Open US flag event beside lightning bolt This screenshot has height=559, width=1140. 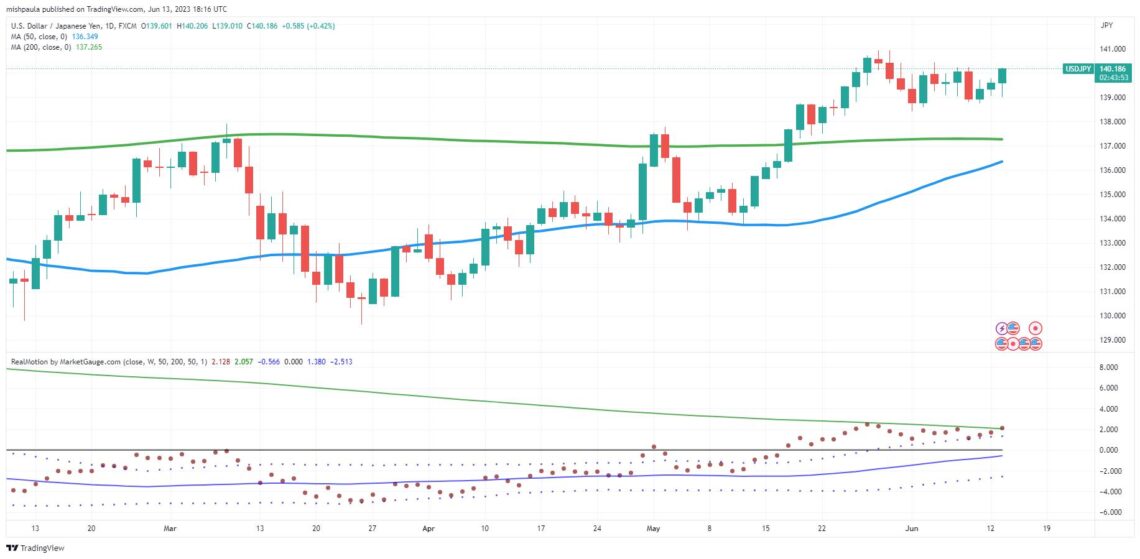coord(1013,328)
